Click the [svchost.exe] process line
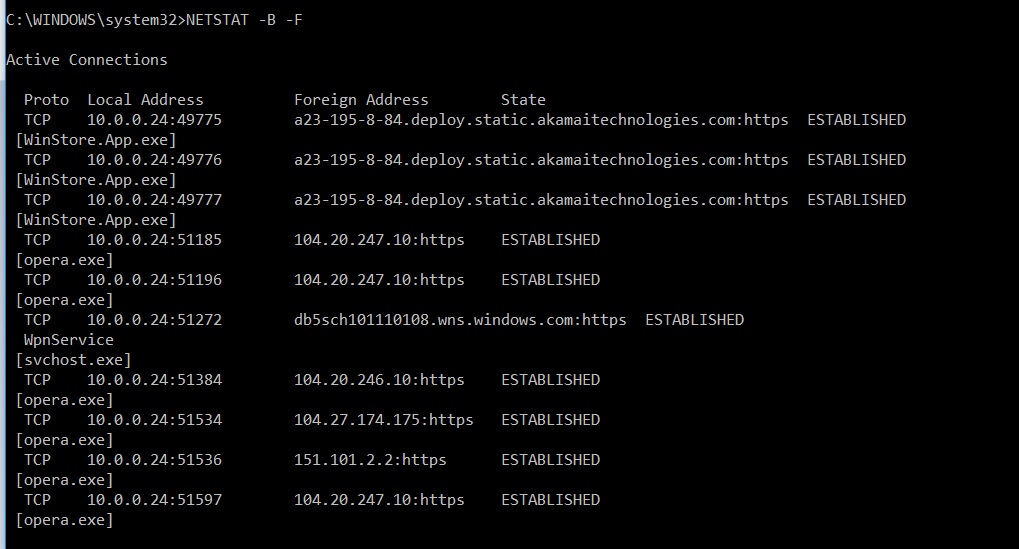Viewport: 1019px width, 549px height. pos(73,361)
